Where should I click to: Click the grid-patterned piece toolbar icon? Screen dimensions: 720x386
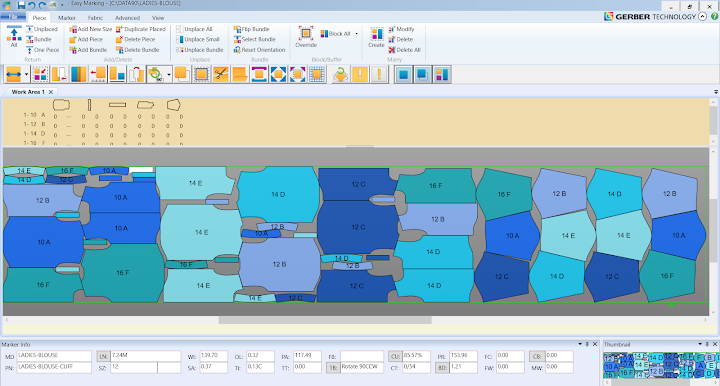tap(317, 74)
